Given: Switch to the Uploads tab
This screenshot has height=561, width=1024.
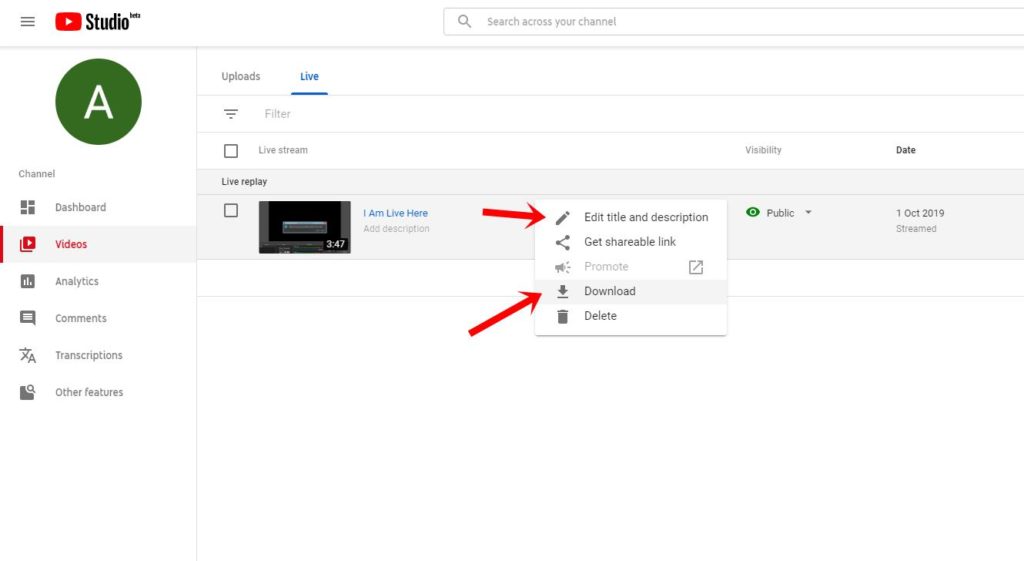Looking at the screenshot, I should 241,76.
